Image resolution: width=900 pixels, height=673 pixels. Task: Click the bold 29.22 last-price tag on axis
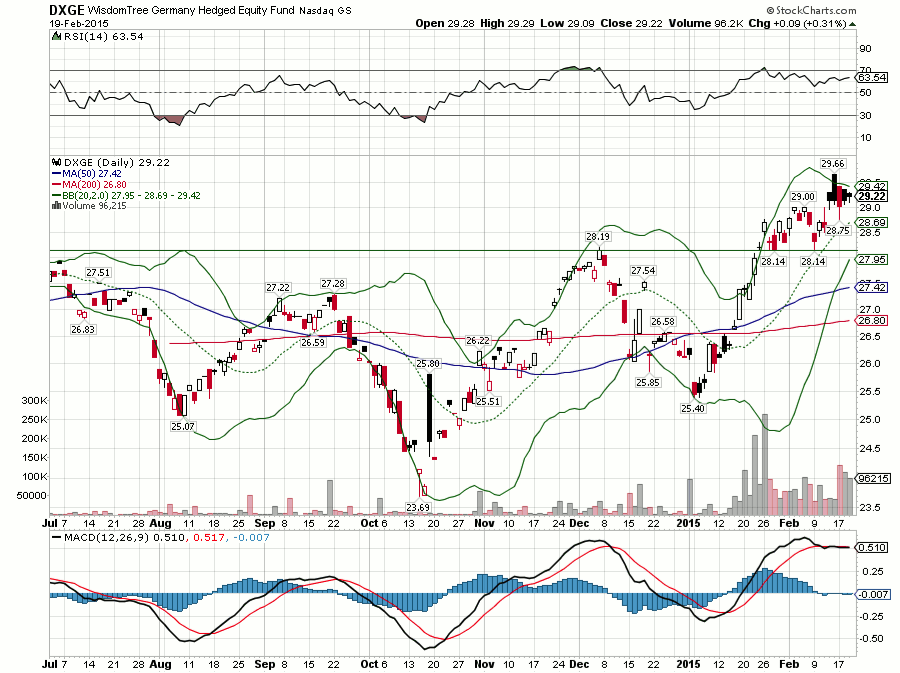click(x=872, y=196)
